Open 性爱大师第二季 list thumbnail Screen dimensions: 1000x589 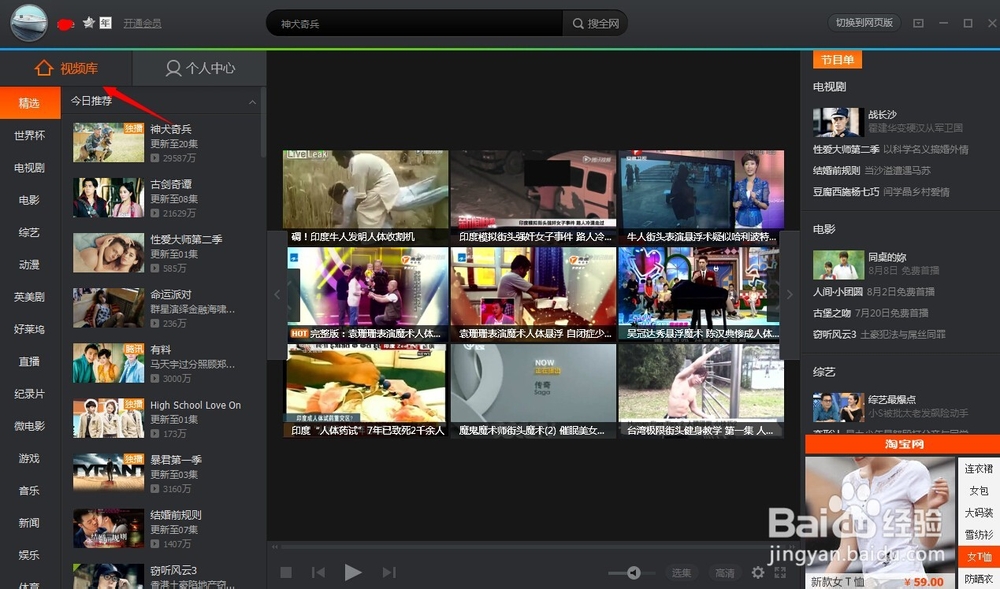(108, 252)
